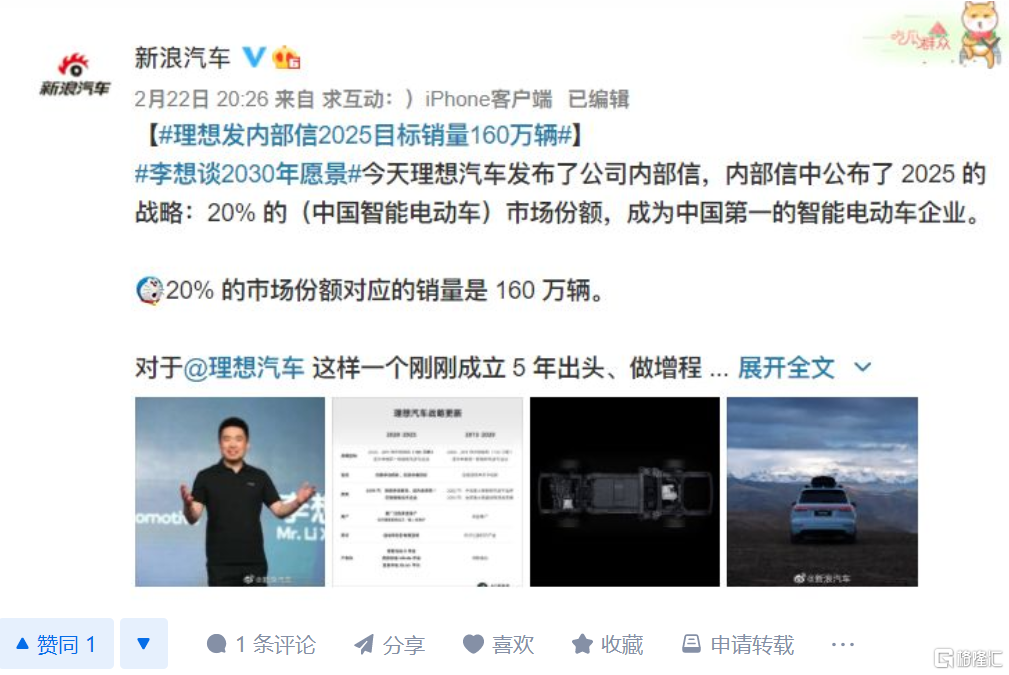This screenshot has height=675, width=1009.
Task: Open the photo of the man speaking
Action: tap(230, 492)
